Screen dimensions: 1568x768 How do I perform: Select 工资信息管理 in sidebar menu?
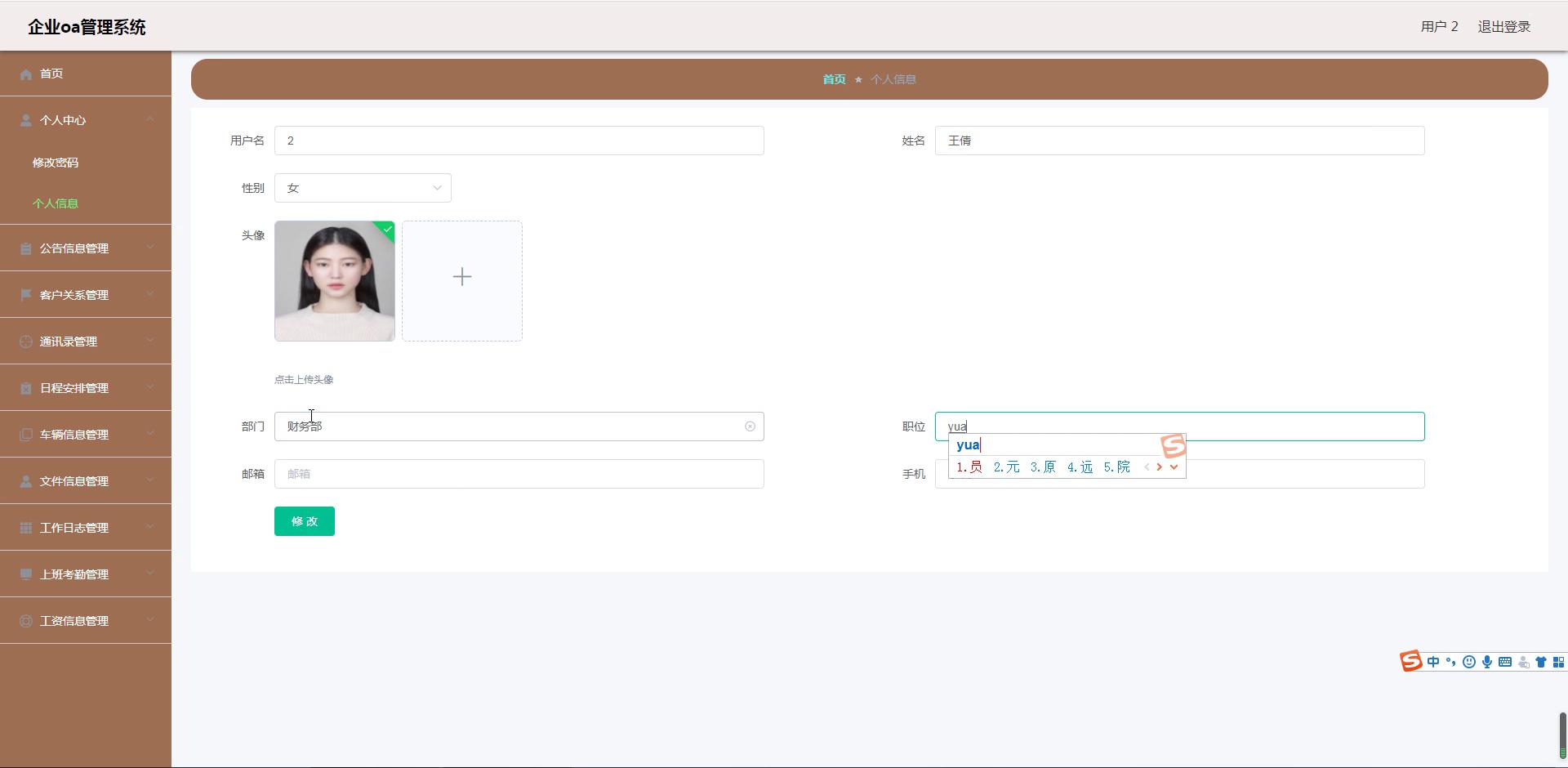[74, 621]
